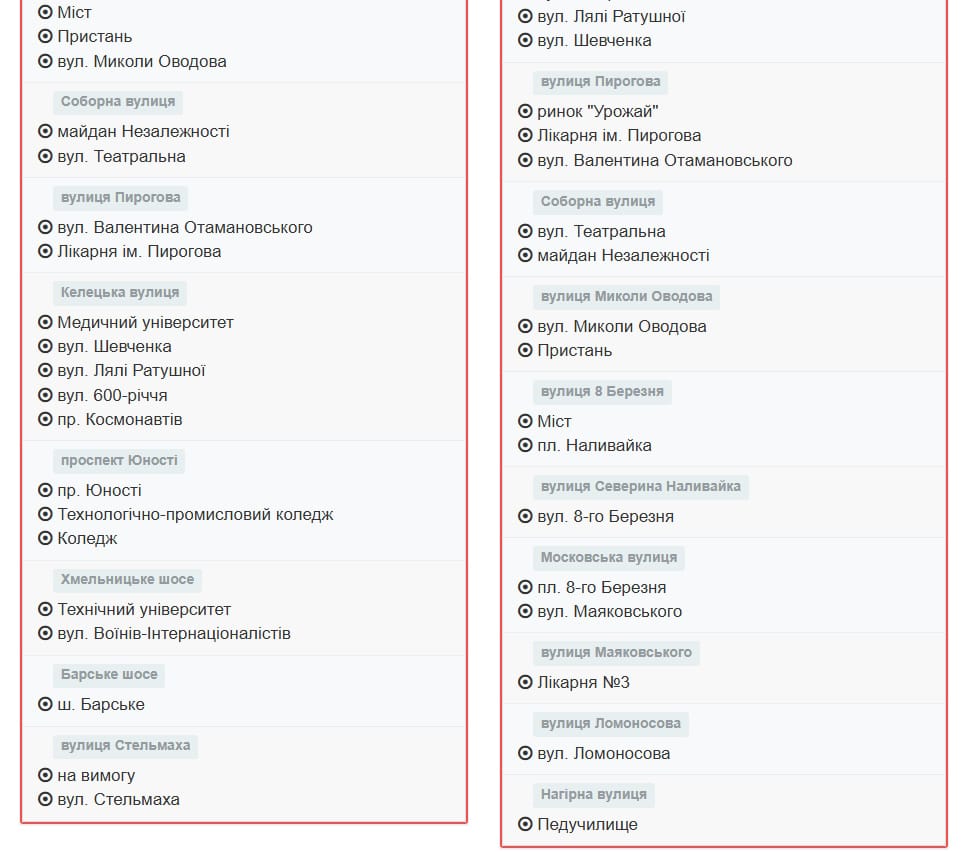
Task: Click the Хмельницьке шосе street label
Action: (x=127, y=579)
